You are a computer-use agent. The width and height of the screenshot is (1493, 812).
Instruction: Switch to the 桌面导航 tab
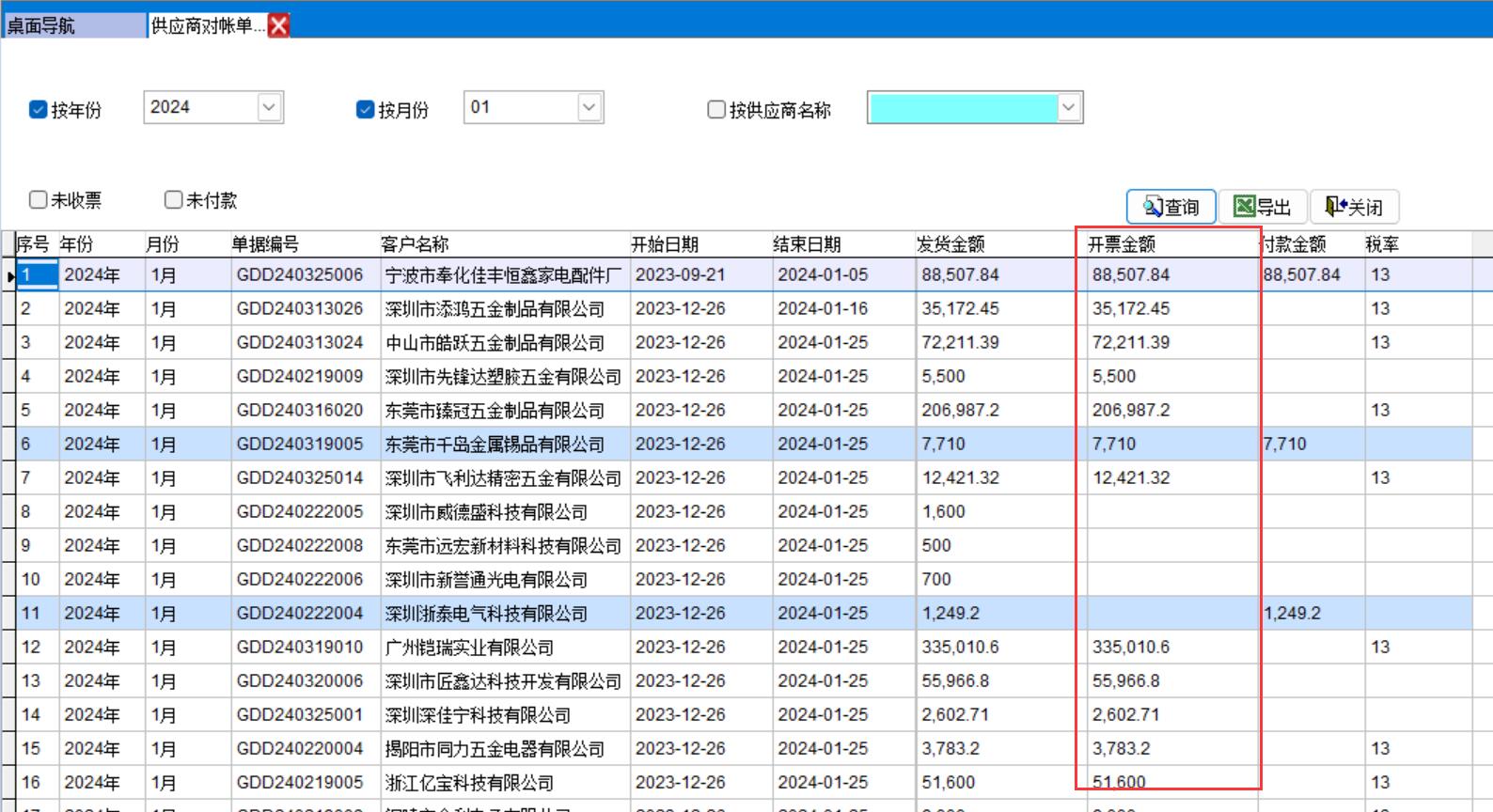(x=73, y=25)
